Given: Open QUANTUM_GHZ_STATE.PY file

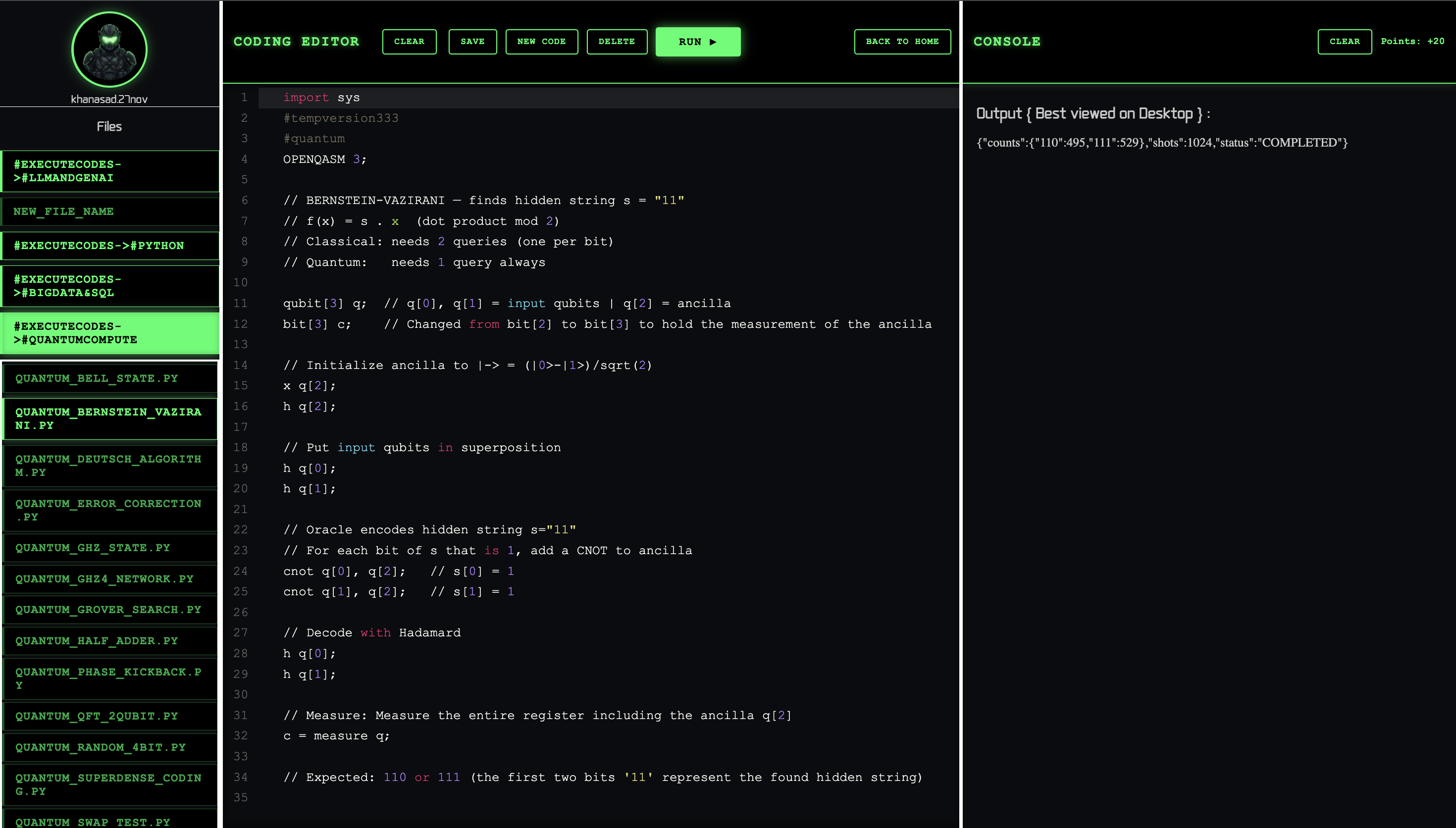Looking at the screenshot, I should [110, 548].
